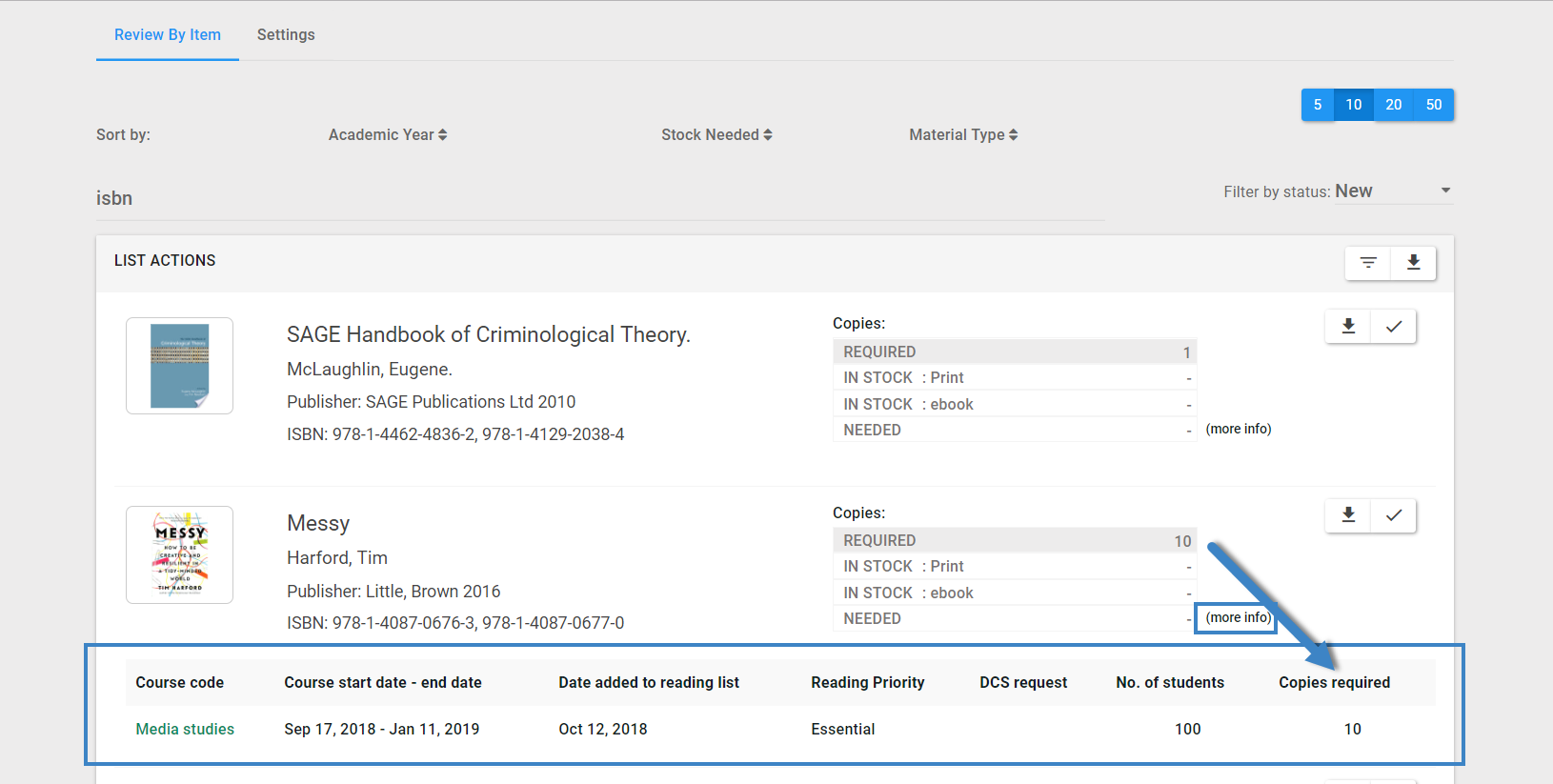Image resolution: width=1553 pixels, height=784 pixels.
Task: Open the Messy book cover thumbnail
Action: tap(179, 554)
